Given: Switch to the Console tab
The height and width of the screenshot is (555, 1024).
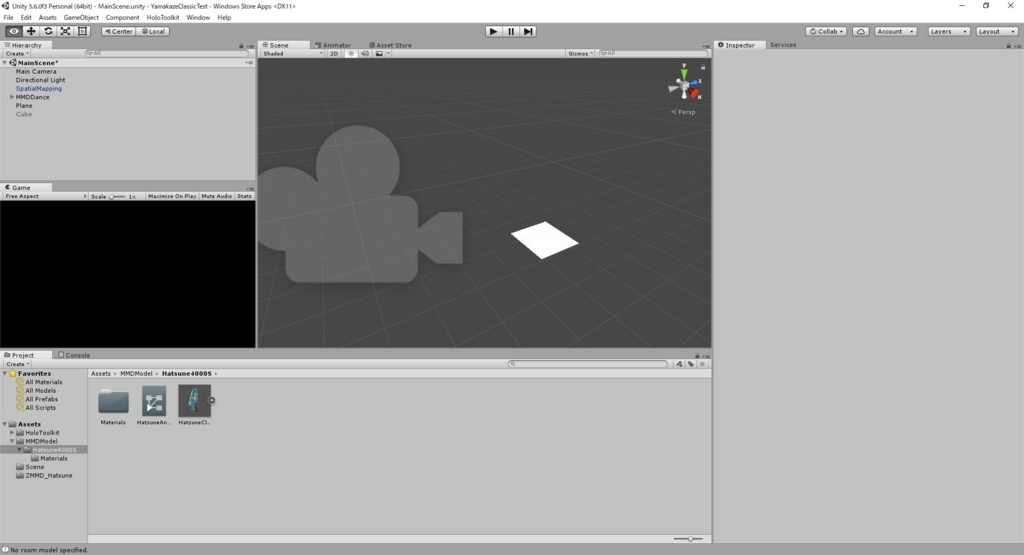Looking at the screenshot, I should click(74, 355).
